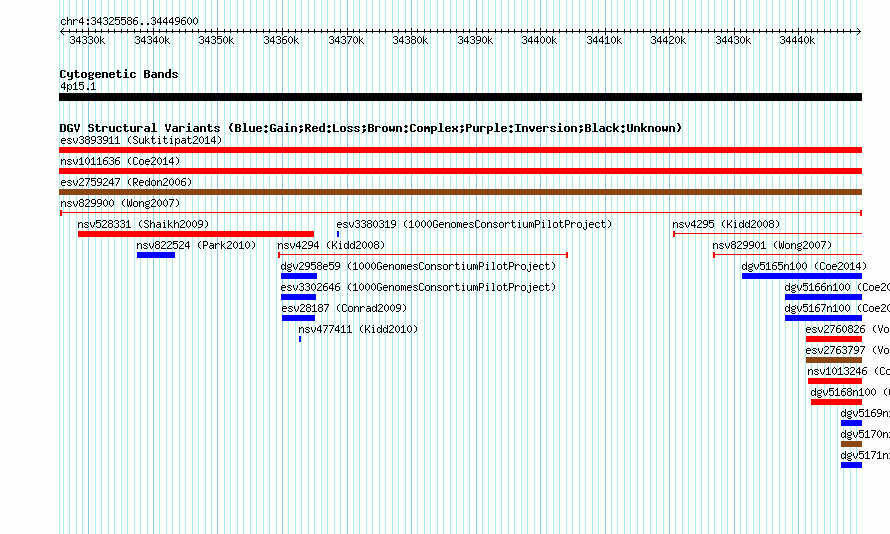The height and width of the screenshot is (534, 890).
Task: Click the 34440k ruler tick label
Action: click(797, 40)
